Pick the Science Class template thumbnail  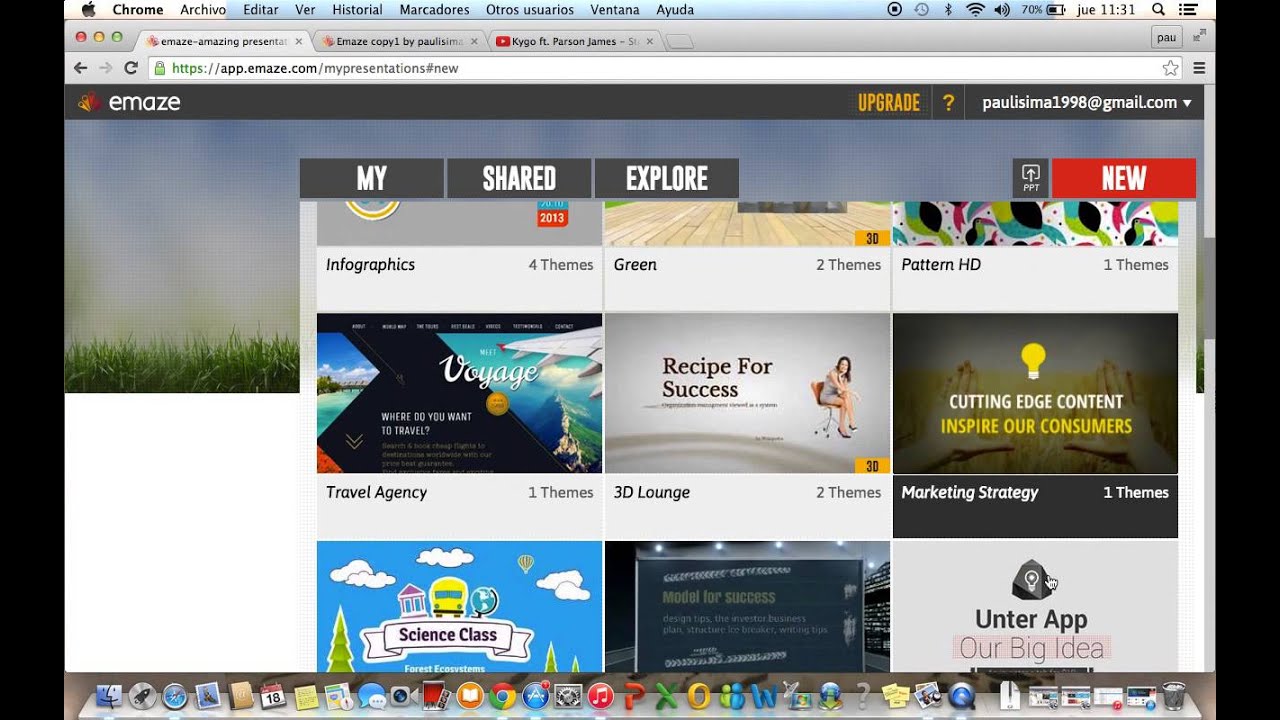tap(460, 606)
